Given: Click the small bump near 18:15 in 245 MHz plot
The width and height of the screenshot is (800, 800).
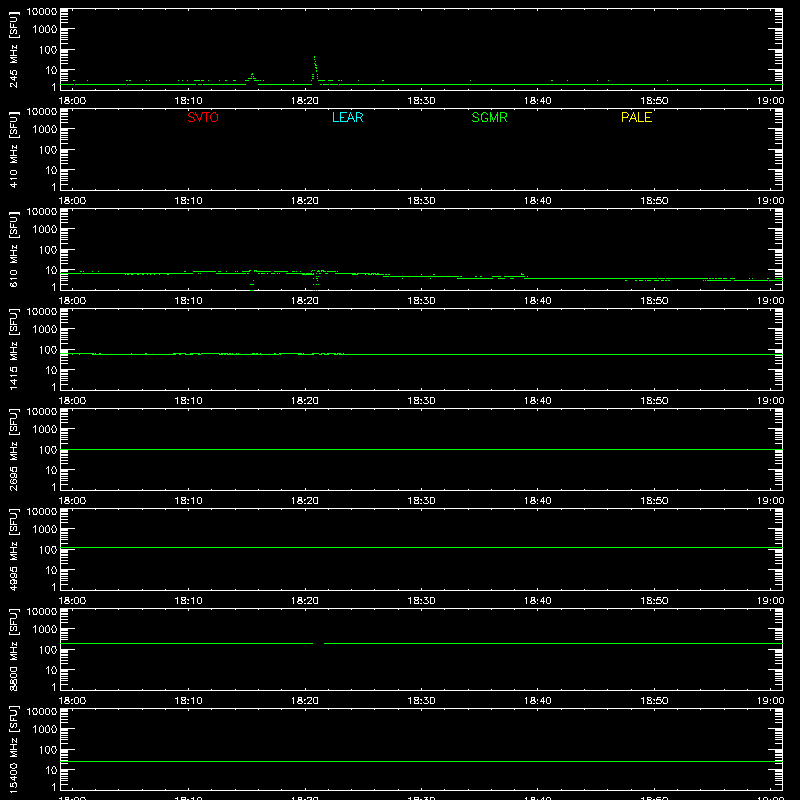Looking at the screenshot, I should coord(252,78).
